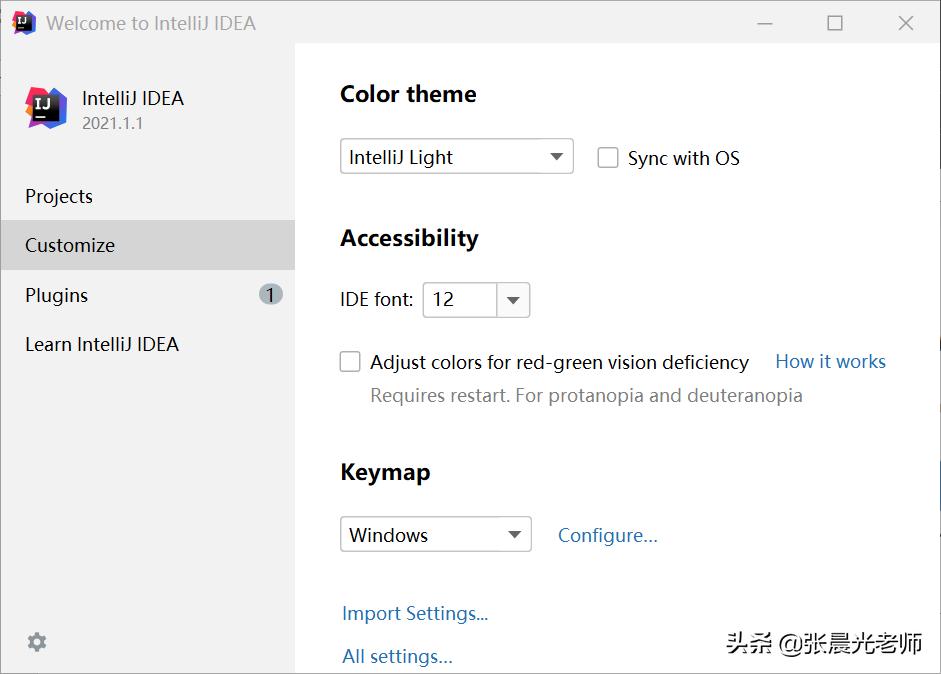Maximize the Welcome window

click(835, 23)
